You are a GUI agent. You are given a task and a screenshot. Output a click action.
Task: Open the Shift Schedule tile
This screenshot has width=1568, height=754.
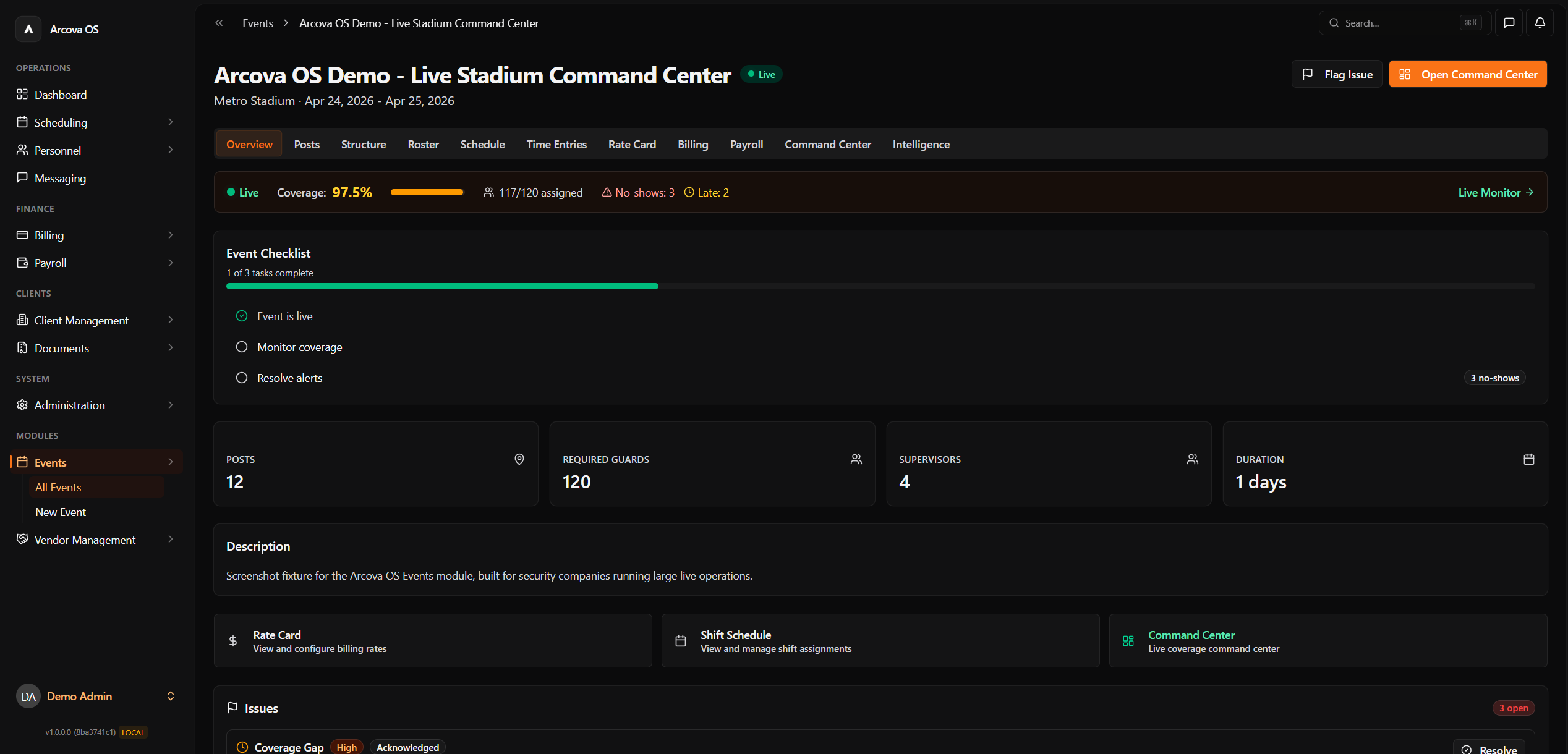click(x=880, y=641)
